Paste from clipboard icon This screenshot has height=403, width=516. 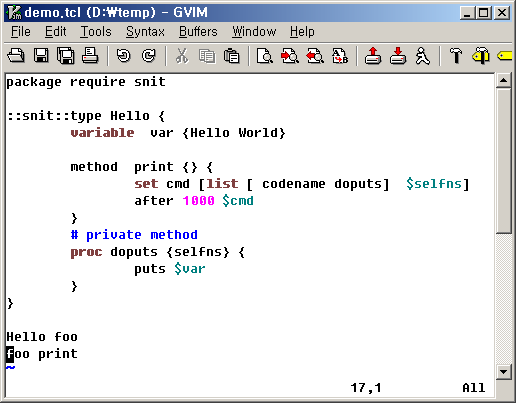click(x=232, y=56)
